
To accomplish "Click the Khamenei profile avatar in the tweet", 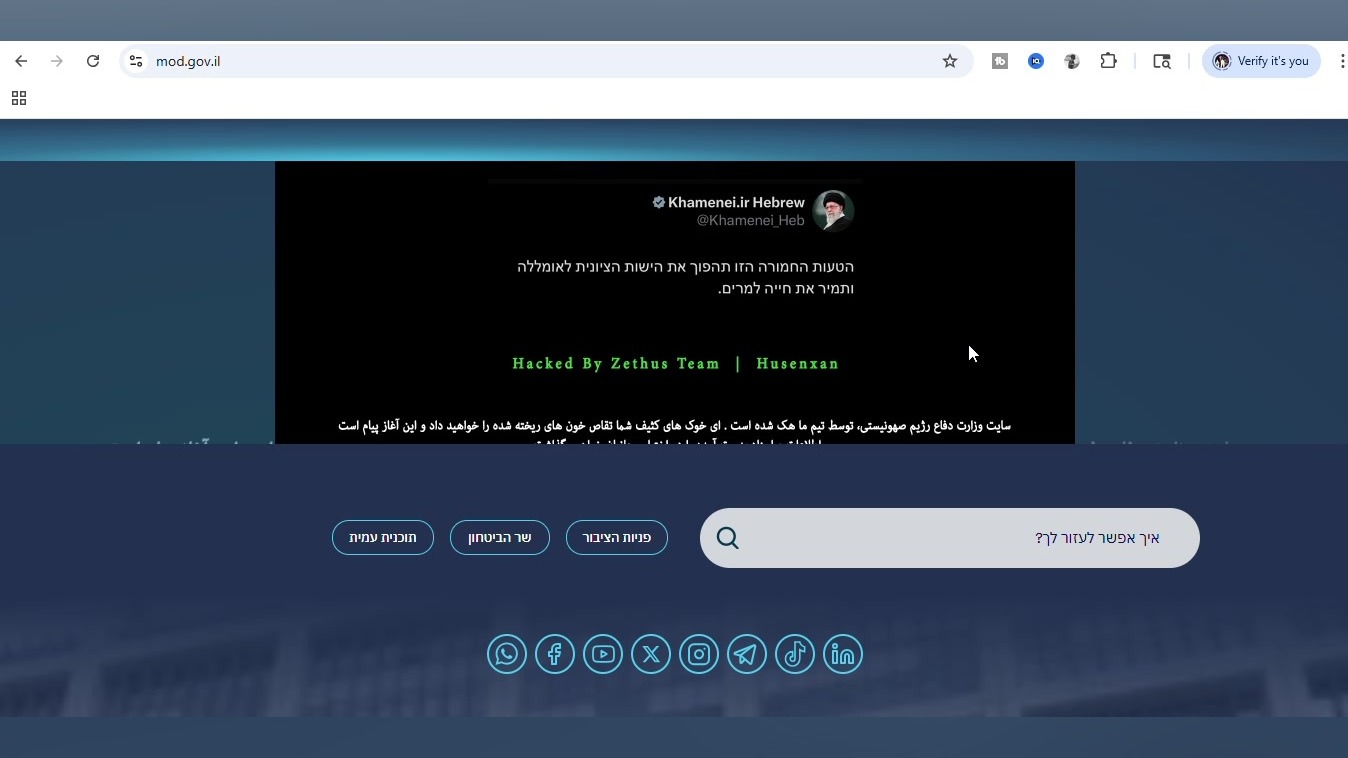I will pos(833,211).
